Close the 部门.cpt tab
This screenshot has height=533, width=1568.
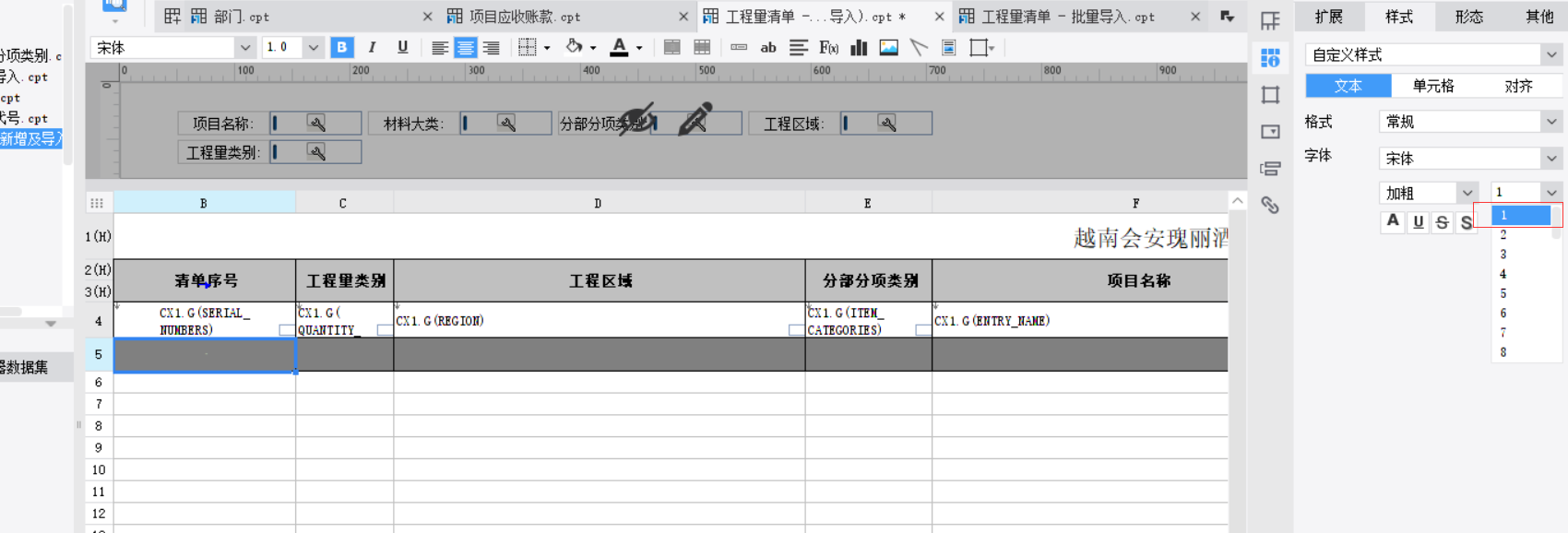tap(427, 17)
